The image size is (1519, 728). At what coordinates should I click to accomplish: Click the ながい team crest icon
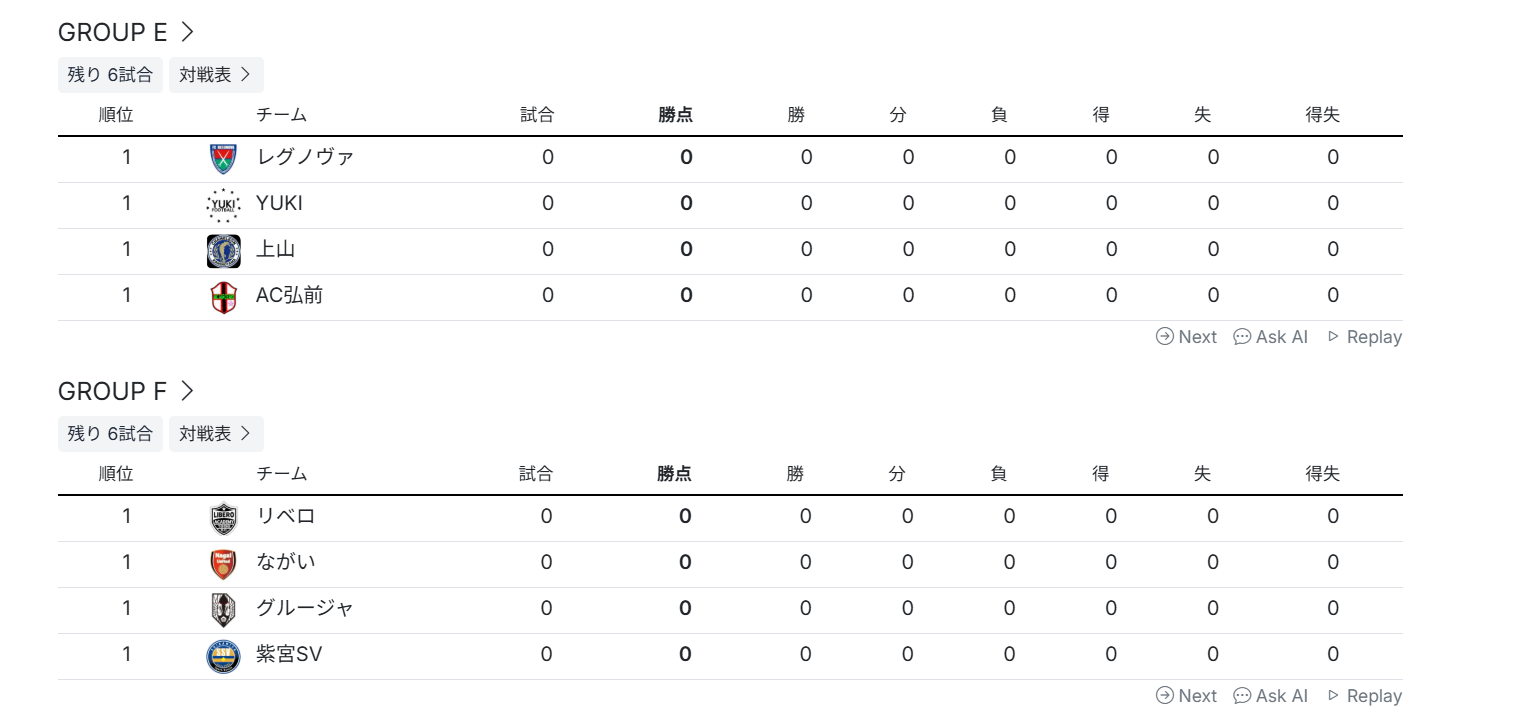(223, 563)
